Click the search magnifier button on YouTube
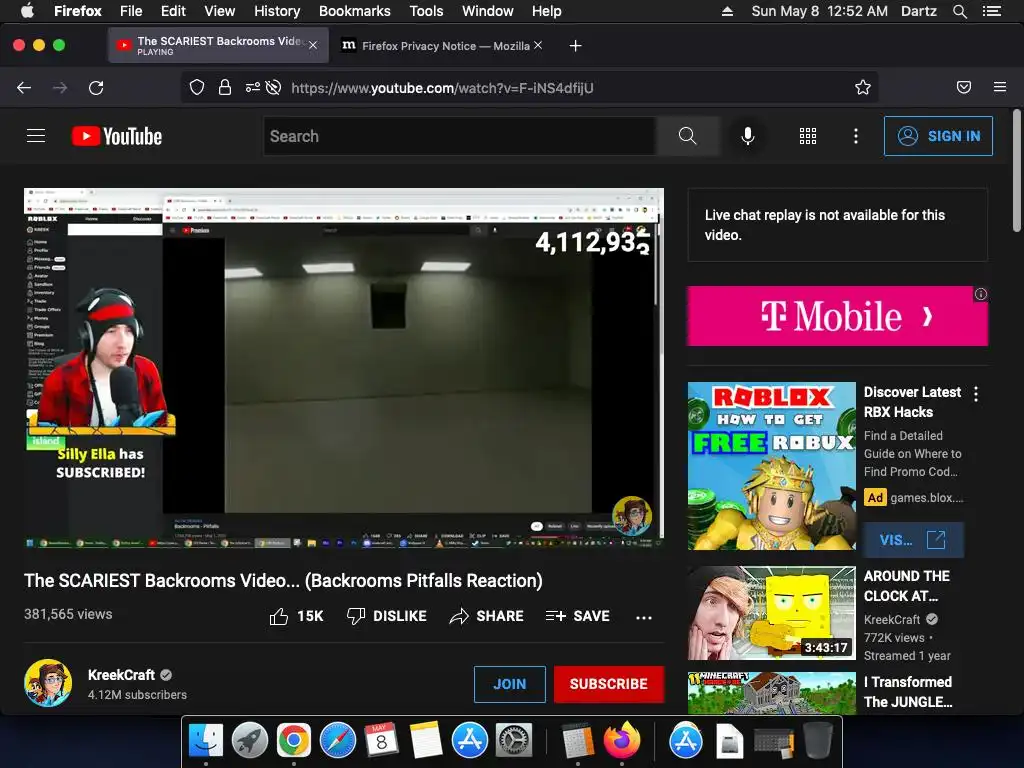This screenshot has width=1024, height=768. pyautogui.click(x=687, y=136)
